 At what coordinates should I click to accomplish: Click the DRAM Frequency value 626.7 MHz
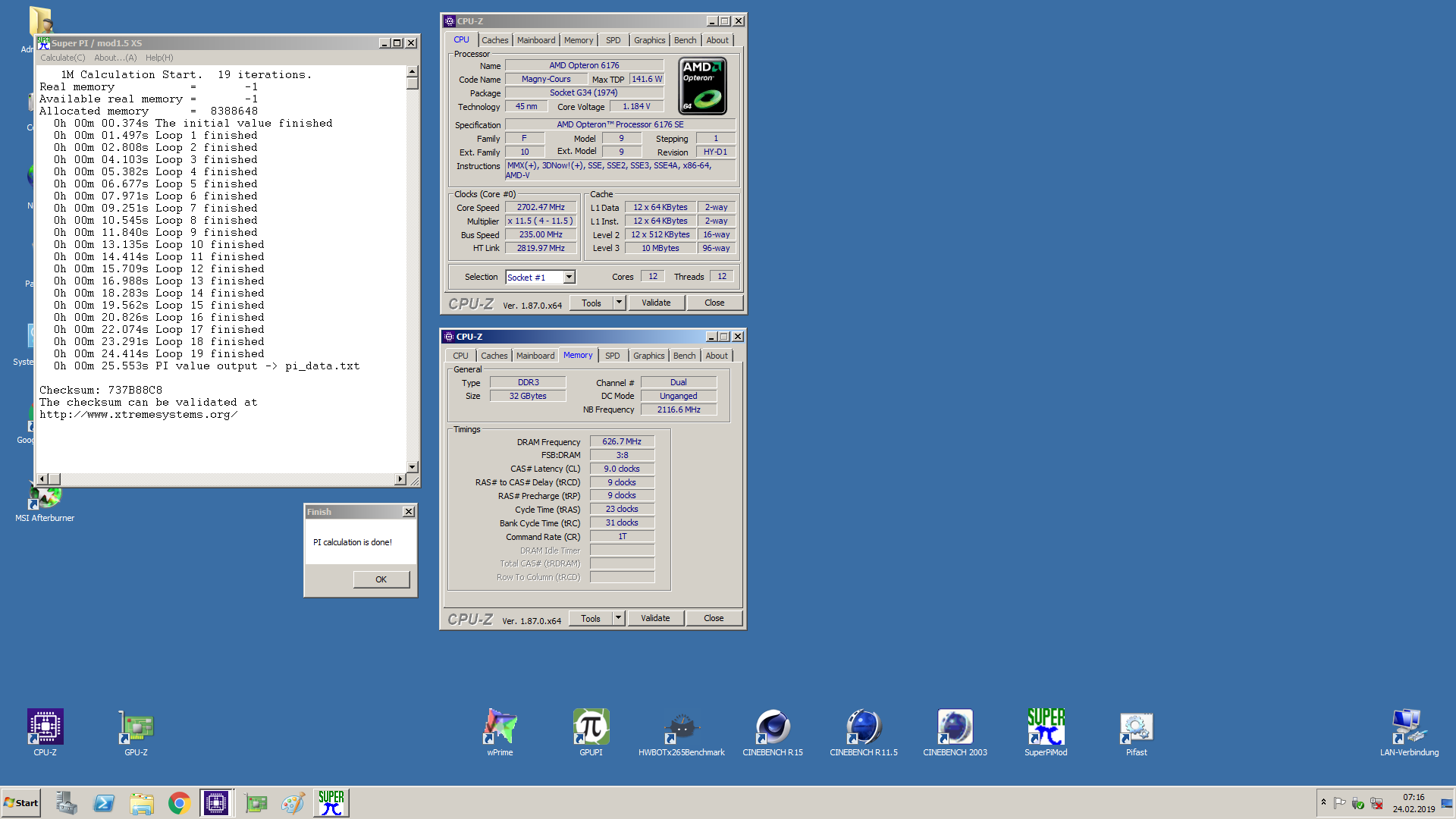tap(622, 441)
